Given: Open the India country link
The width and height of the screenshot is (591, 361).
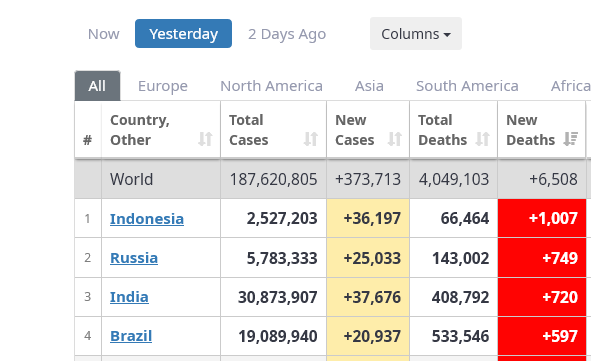Looking at the screenshot, I should click(129, 297).
